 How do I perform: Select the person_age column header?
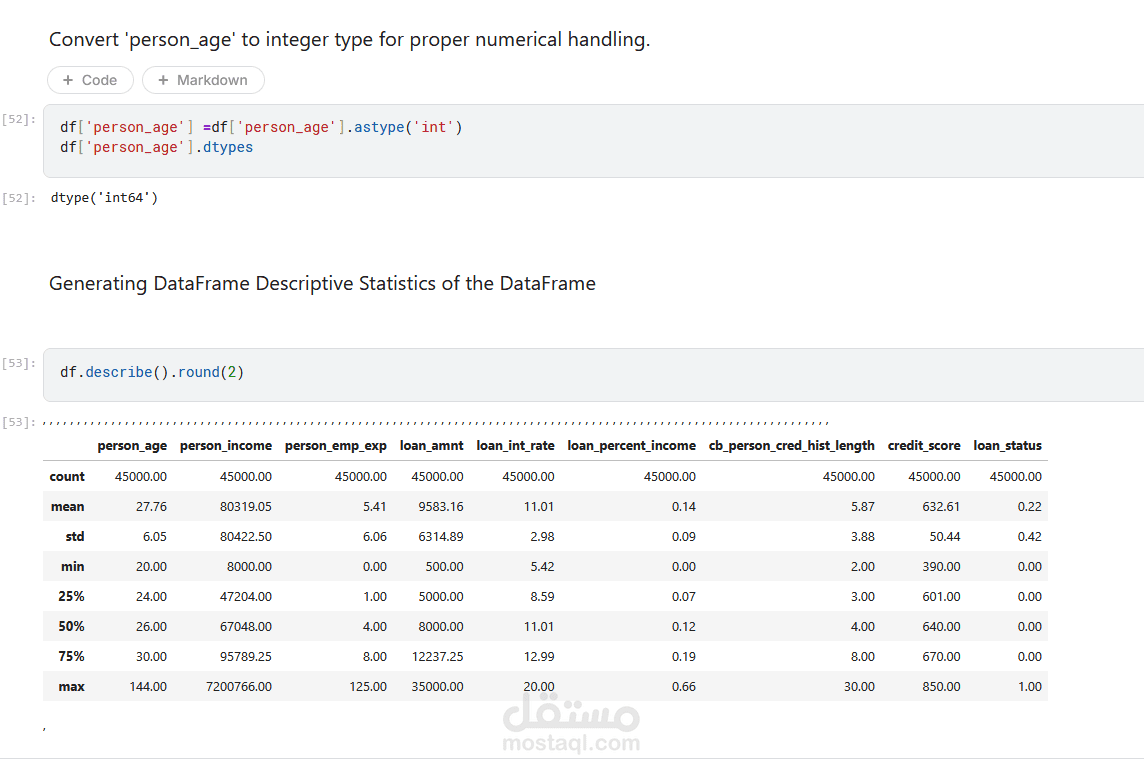(x=132, y=446)
